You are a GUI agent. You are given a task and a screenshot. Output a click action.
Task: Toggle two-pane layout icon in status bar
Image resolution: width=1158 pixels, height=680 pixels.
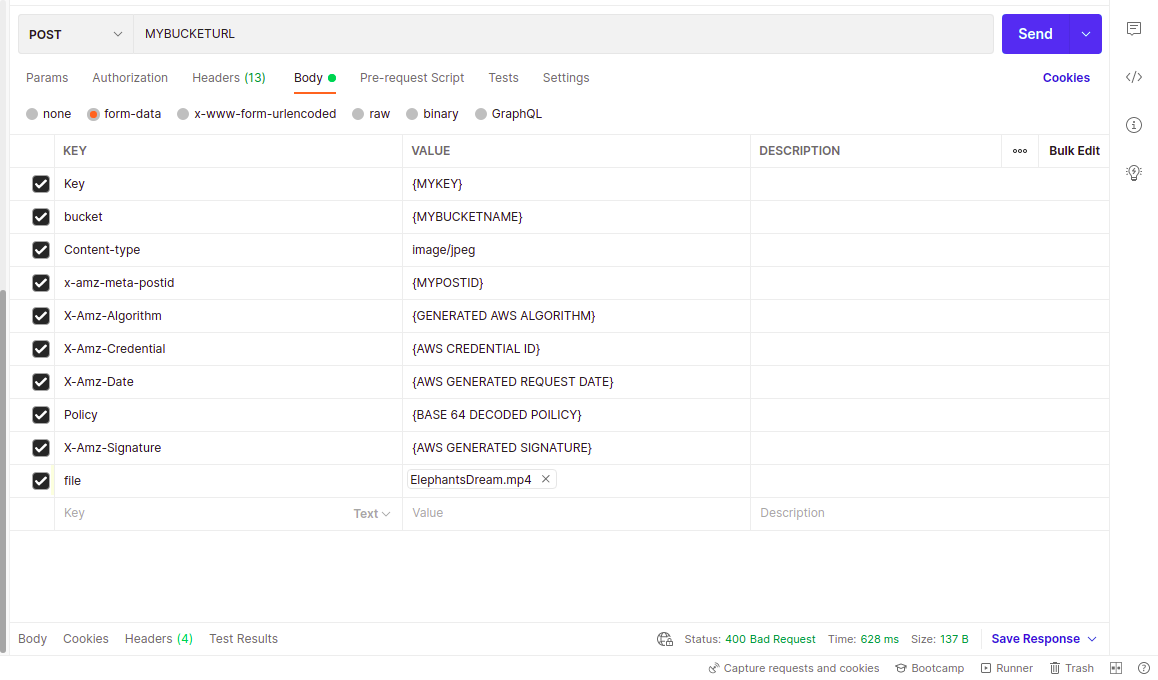point(1116,668)
